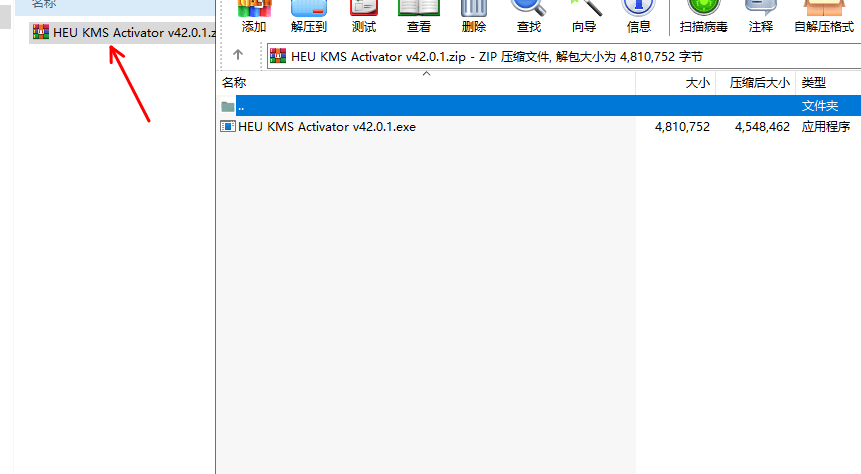Click the archive path address bar
Viewport: 861px width, 474px height.
[x=560, y=56]
